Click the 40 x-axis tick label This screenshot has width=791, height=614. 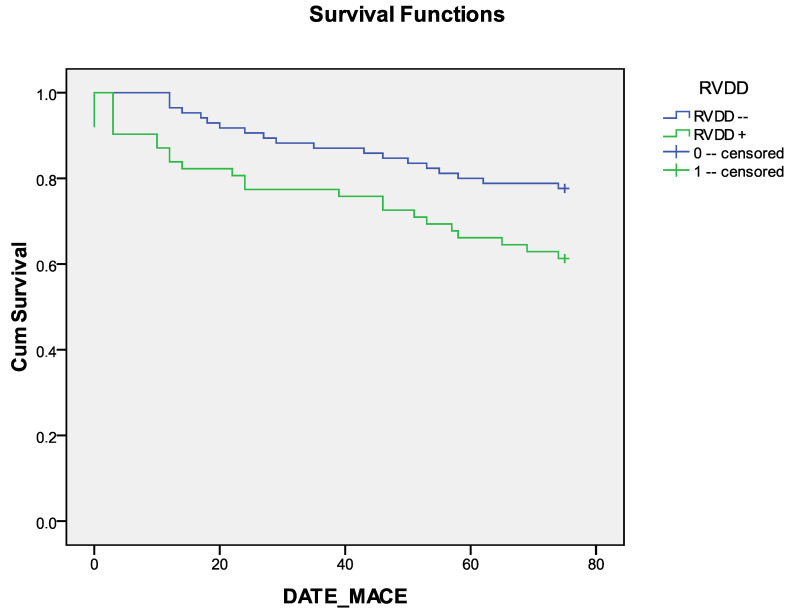[345, 564]
